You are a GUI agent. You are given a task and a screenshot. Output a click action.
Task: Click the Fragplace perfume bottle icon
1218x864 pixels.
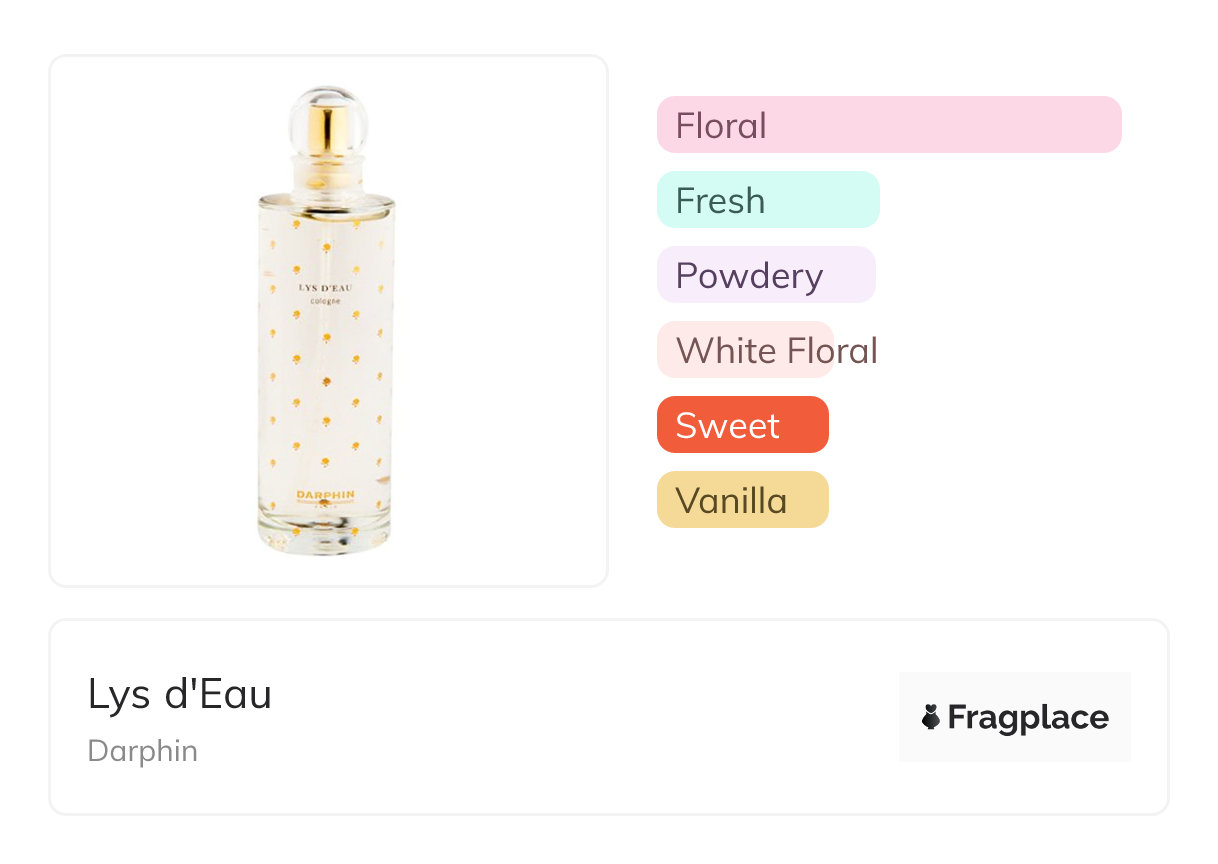point(931,717)
